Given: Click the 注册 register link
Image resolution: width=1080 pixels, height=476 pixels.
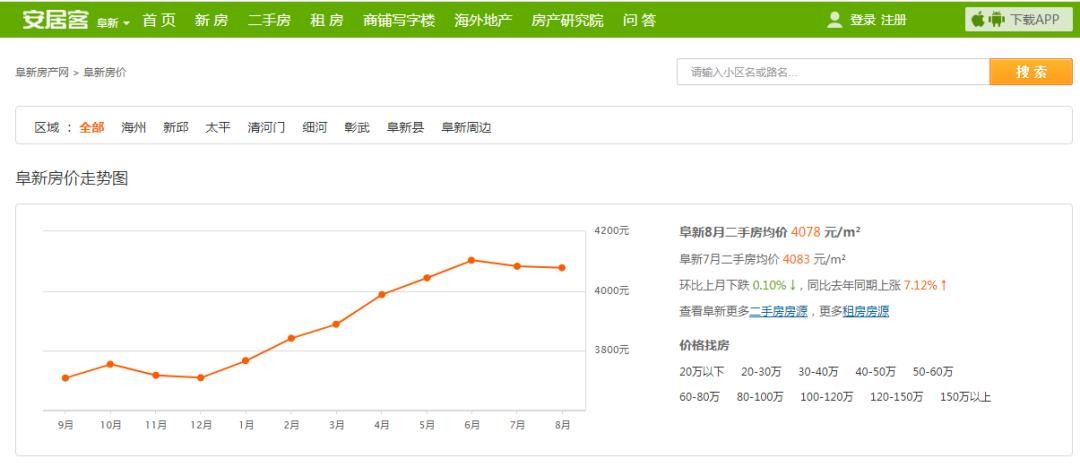Looking at the screenshot, I should pyautogui.click(x=894, y=20).
